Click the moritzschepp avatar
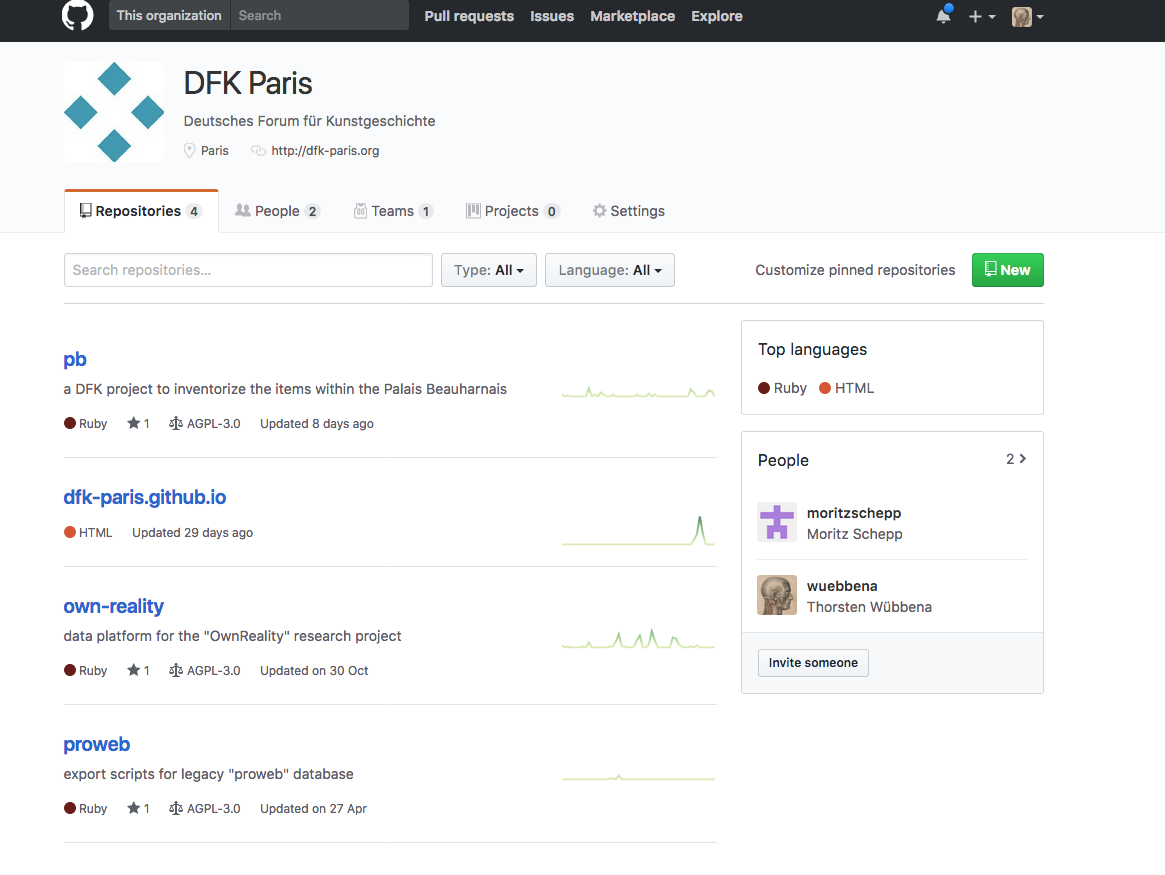The width and height of the screenshot is (1165, 875). 777,522
